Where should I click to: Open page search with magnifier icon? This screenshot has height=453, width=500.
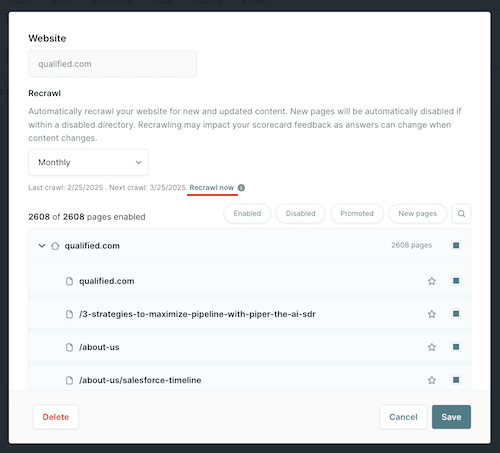pos(461,213)
